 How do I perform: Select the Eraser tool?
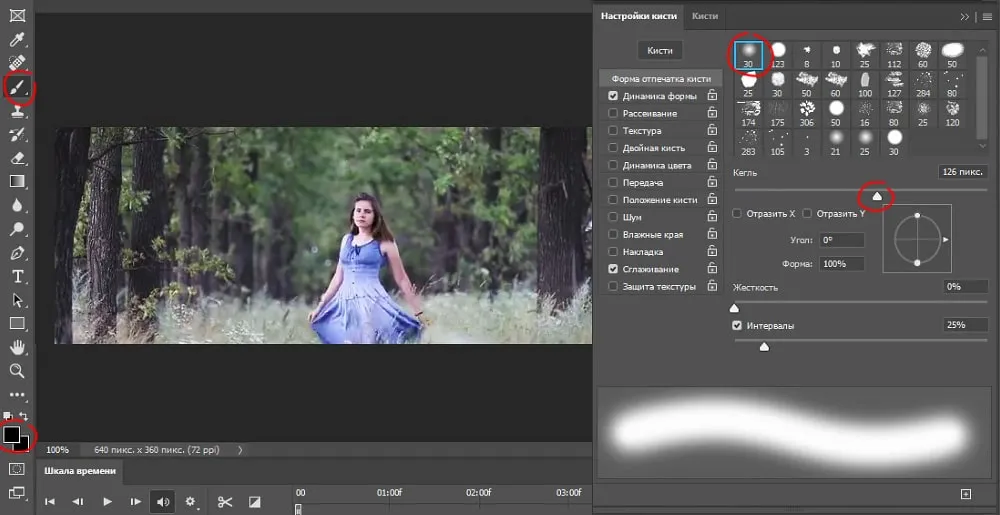coord(17,158)
